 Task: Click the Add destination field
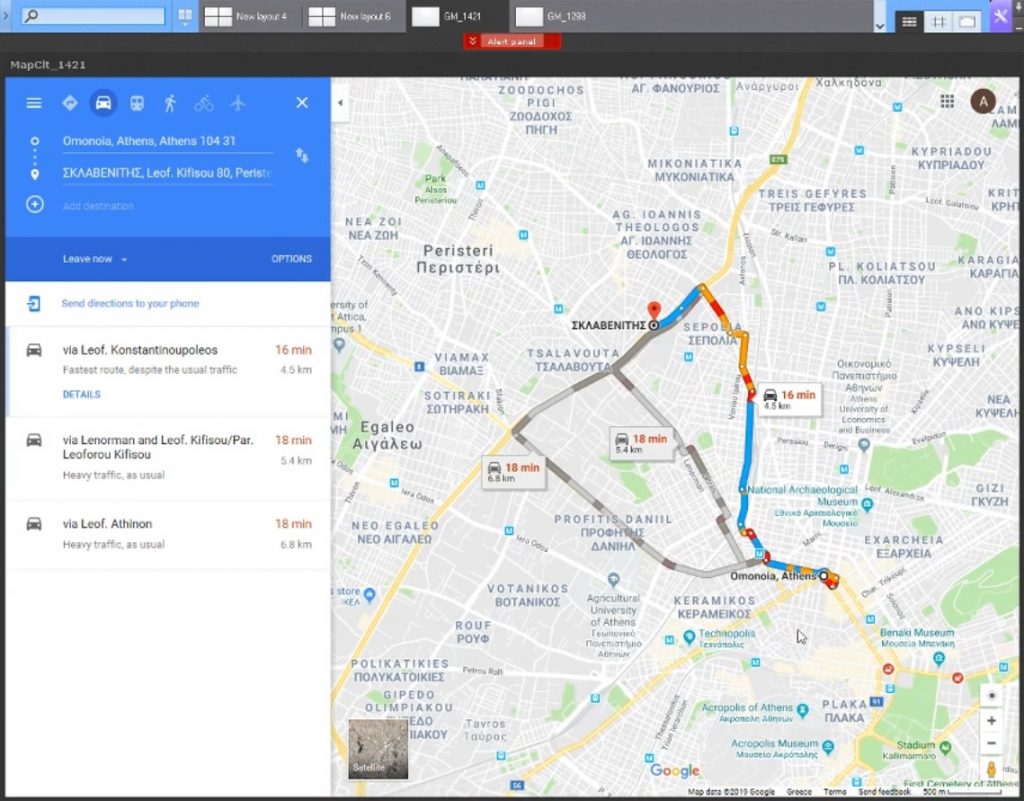(x=167, y=206)
